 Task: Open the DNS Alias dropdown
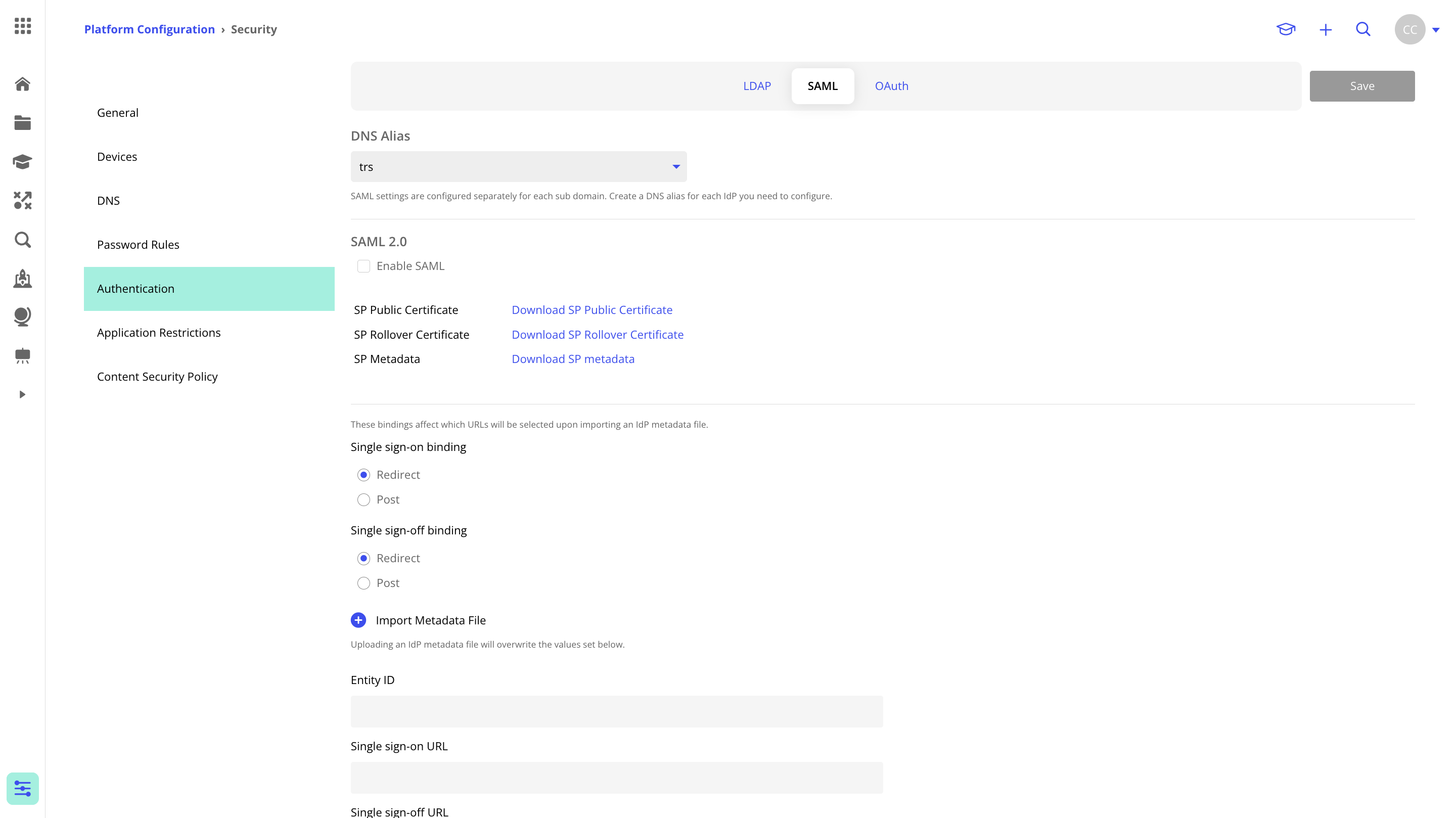pos(676,166)
